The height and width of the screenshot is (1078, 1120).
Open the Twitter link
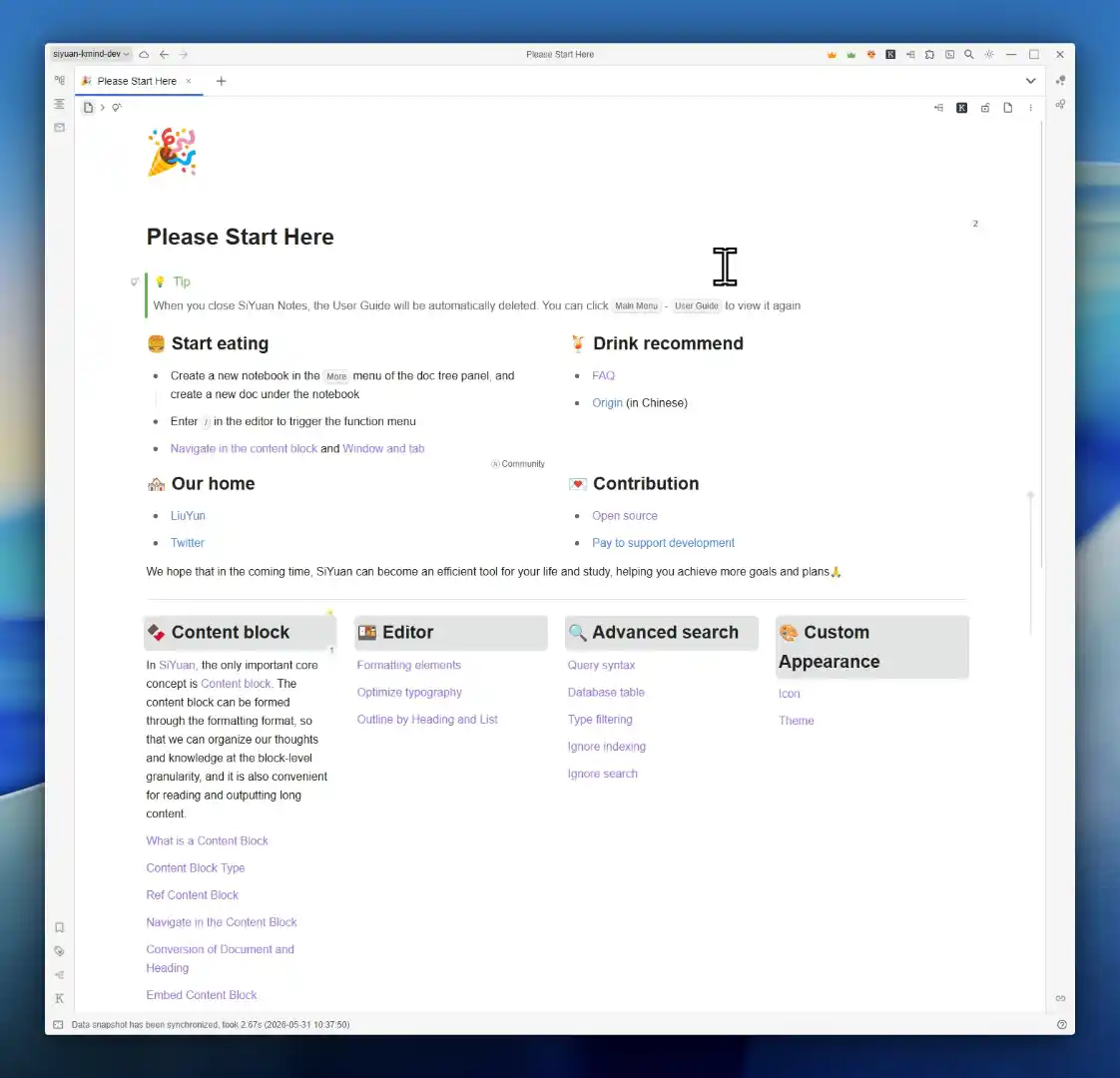click(187, 543)
